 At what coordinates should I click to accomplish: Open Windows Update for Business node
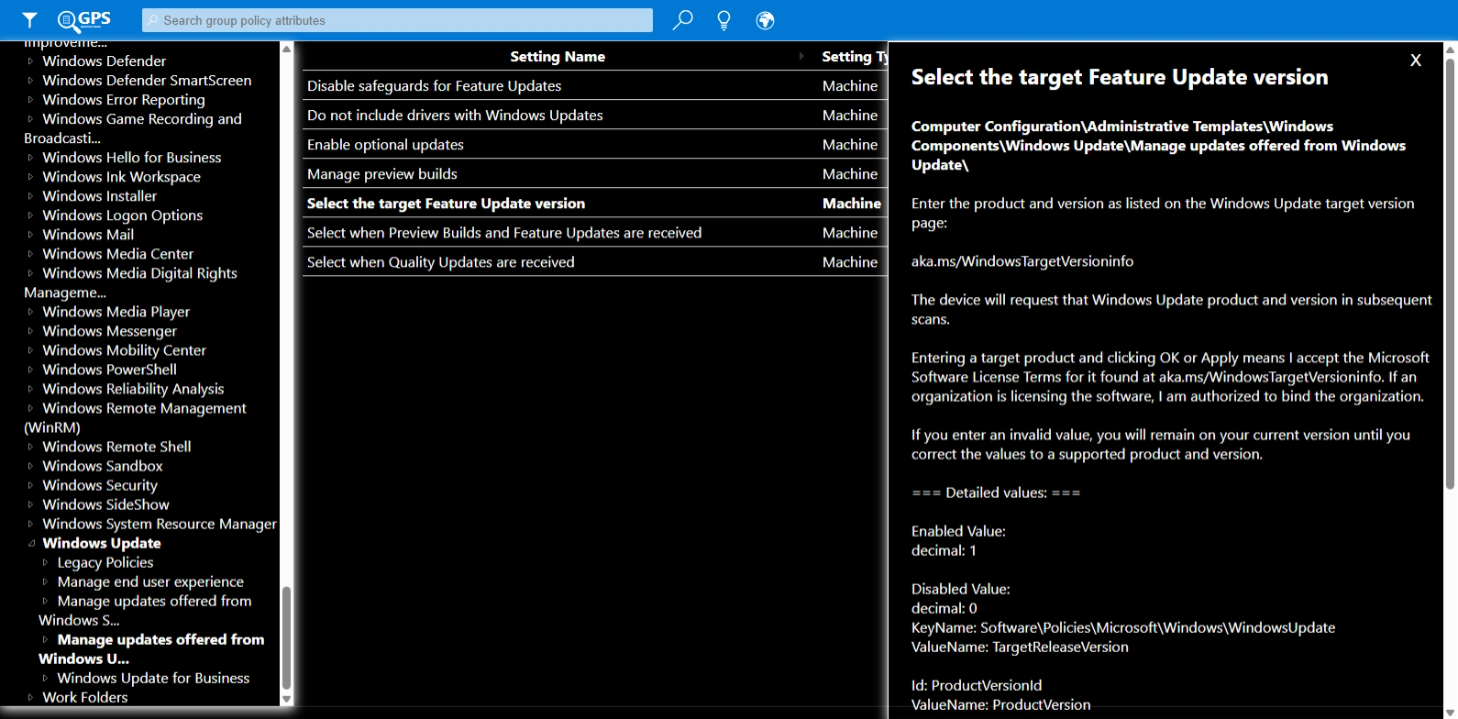pyautogui.click(x=153, y=678)
